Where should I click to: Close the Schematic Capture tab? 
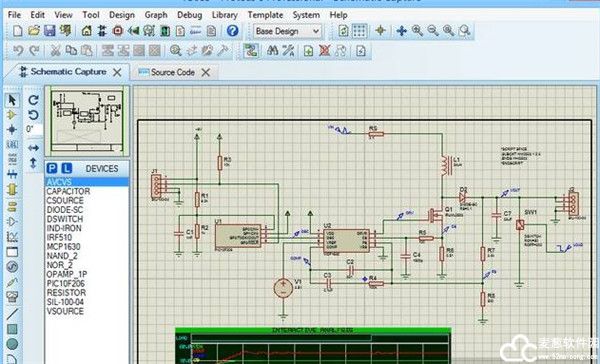click(117, 72)
